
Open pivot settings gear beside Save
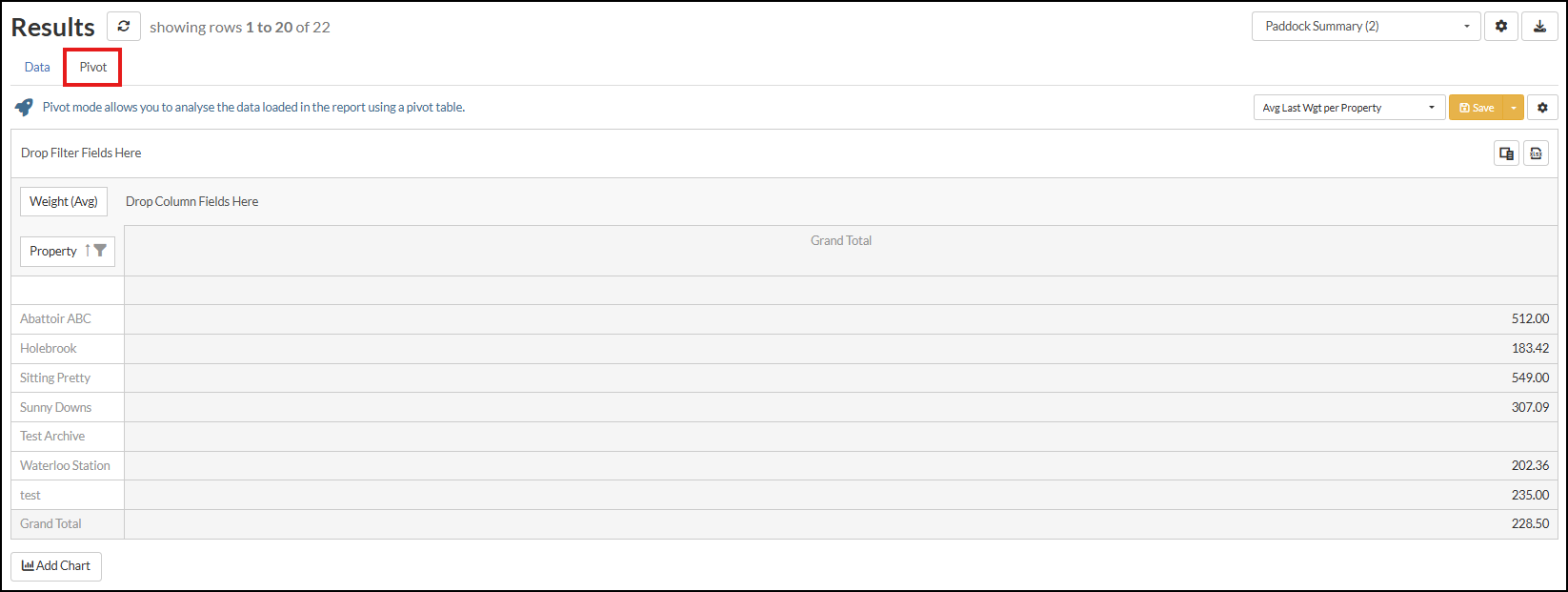pyautogui.click(x=1542, y=108)
